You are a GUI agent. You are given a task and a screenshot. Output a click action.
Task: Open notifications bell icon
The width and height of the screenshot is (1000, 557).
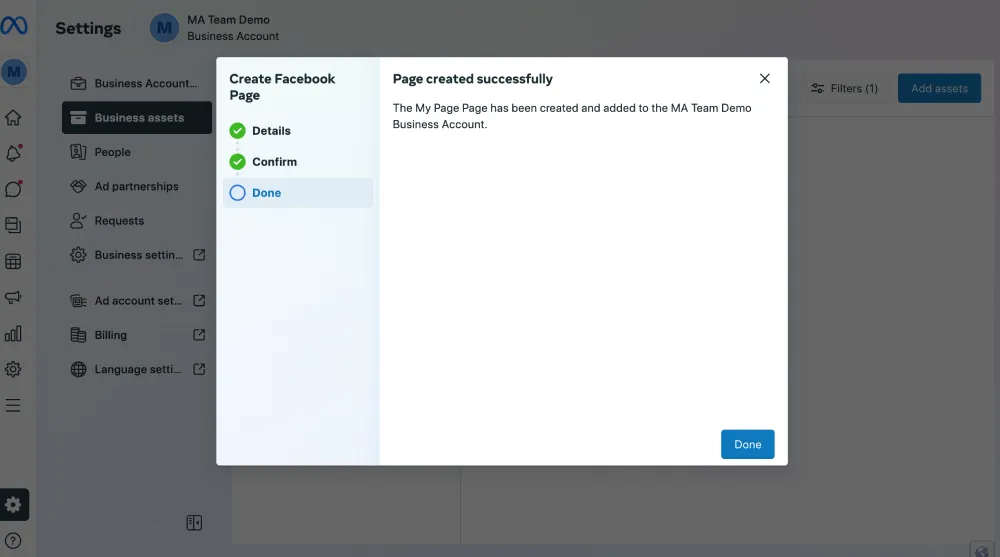point(13,153)
